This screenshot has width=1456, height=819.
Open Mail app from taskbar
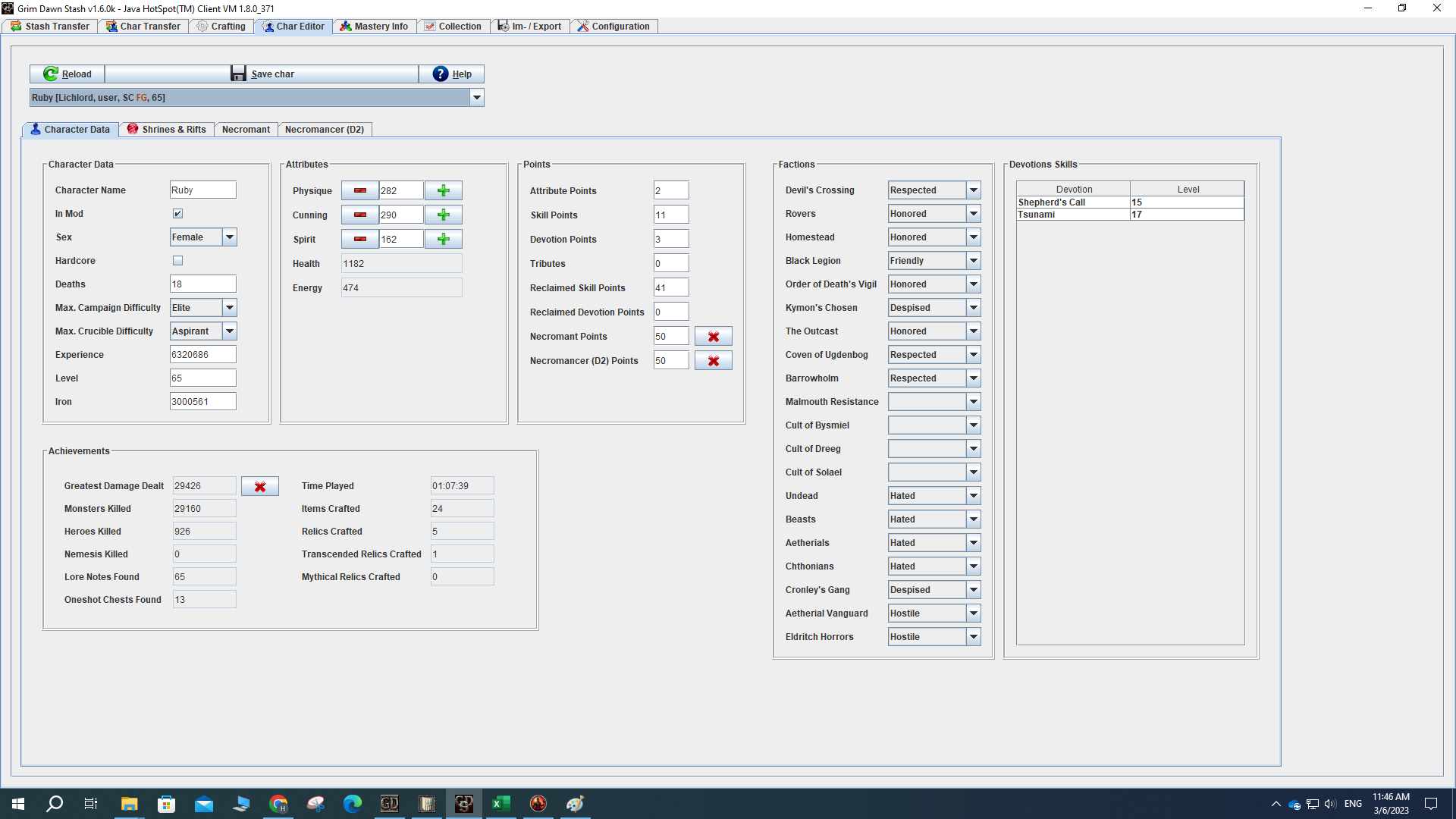click(203, 804)
